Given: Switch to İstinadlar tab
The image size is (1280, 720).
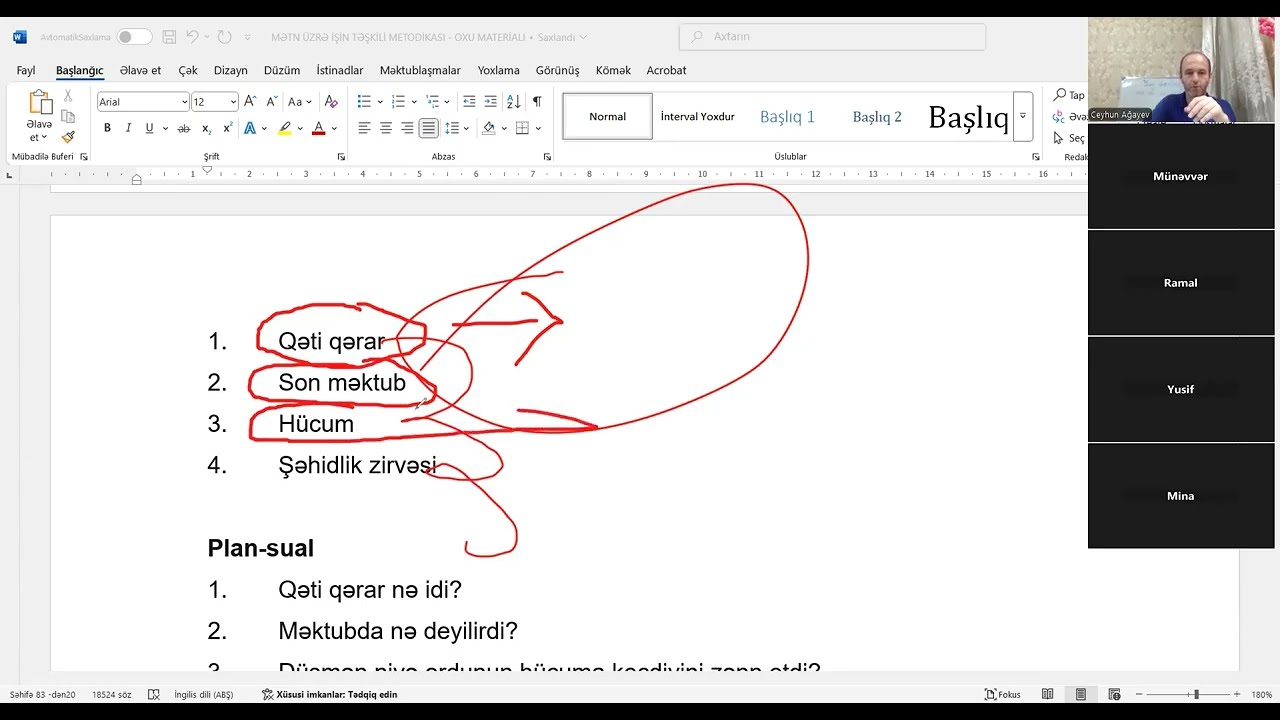Looking at the screenshot, I should (340, 70).
